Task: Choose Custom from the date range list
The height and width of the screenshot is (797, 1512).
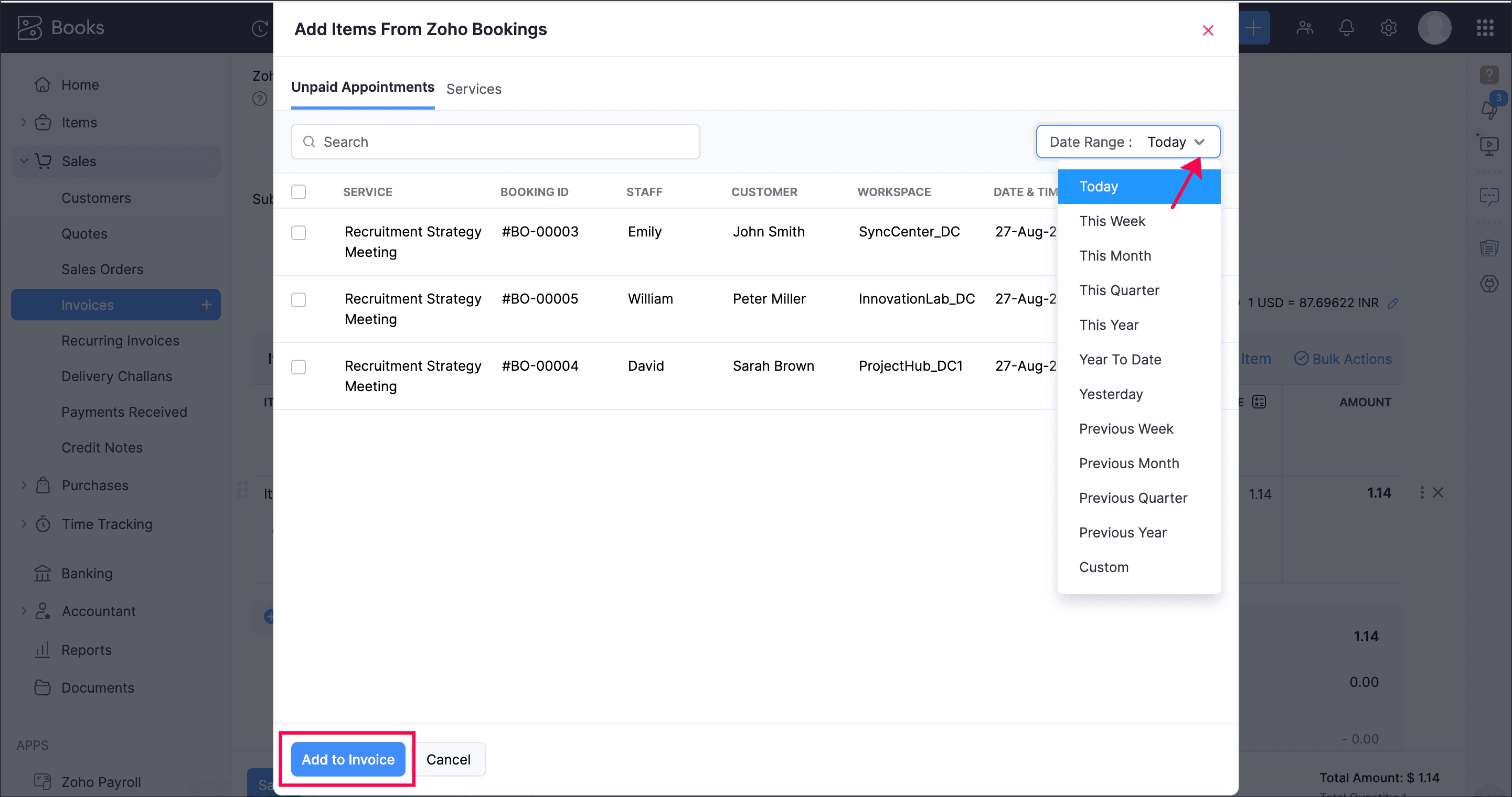Action: click(x=1103, y=567)
